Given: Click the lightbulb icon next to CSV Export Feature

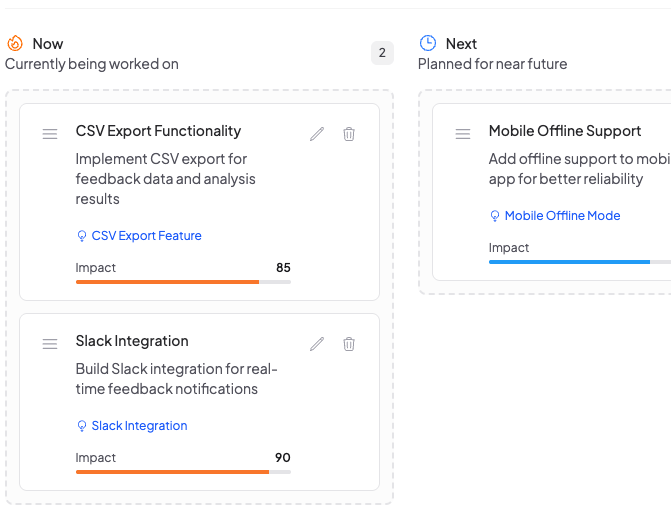Looking at the screenshot, I should 82,236.
